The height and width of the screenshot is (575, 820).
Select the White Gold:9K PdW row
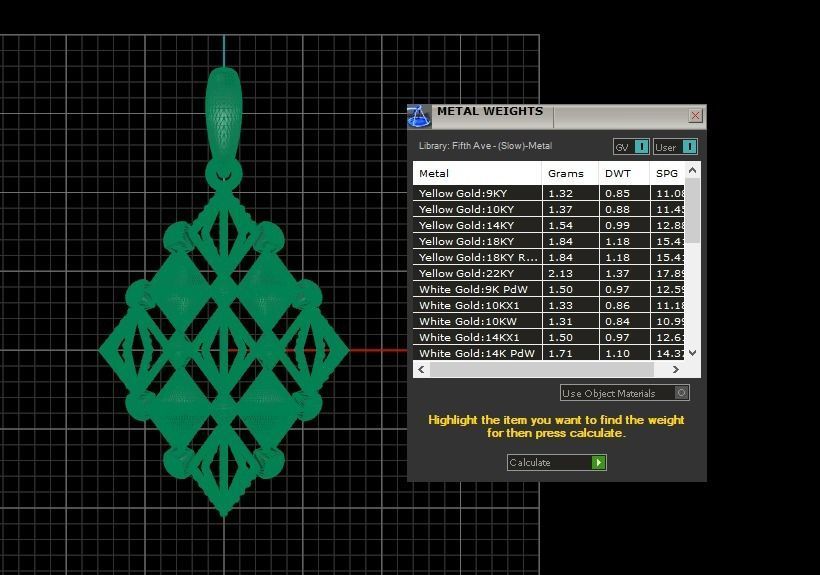coord(549,290)
